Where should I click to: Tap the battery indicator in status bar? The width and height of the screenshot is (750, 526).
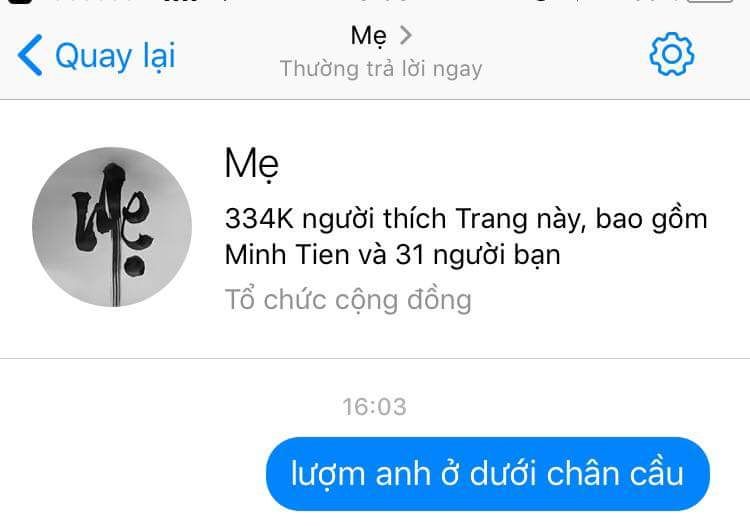(709, 1)
